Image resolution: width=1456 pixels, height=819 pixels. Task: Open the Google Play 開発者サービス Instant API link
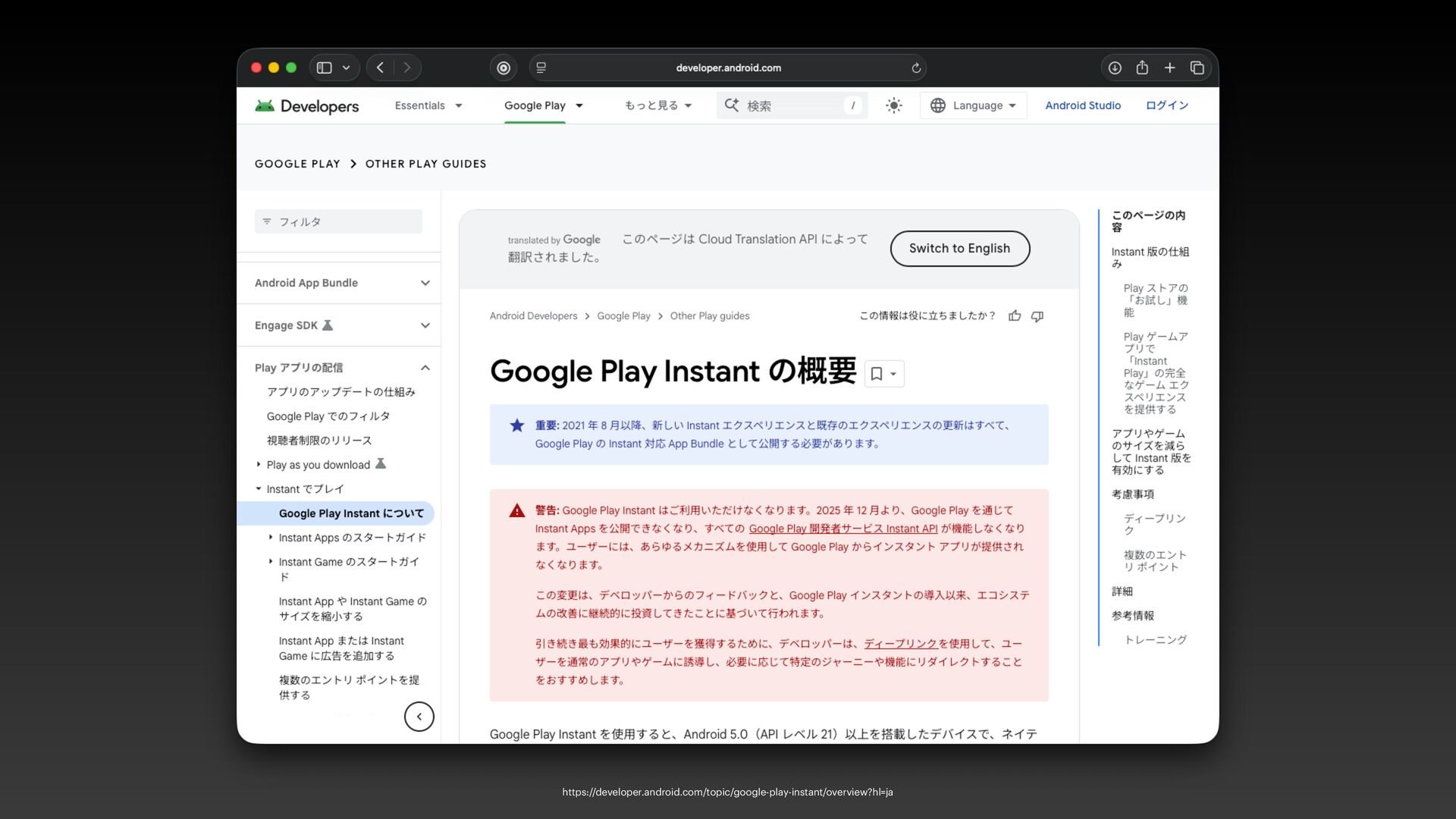coord(843,529)
